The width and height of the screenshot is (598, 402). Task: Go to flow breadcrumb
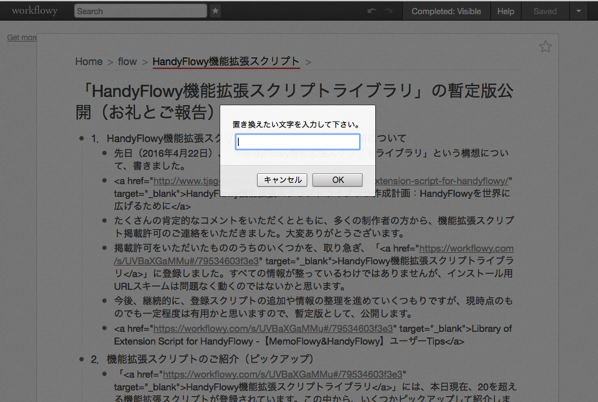pos(127,61)
